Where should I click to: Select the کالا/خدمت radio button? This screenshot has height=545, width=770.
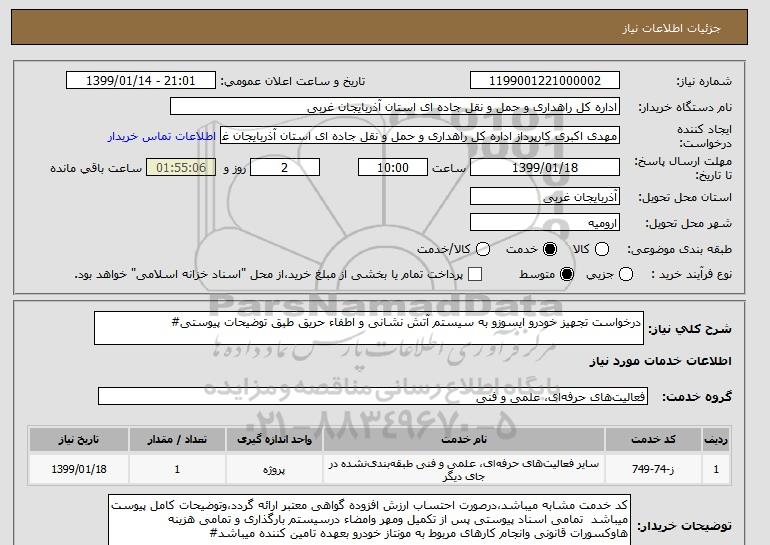coord(483,249)
